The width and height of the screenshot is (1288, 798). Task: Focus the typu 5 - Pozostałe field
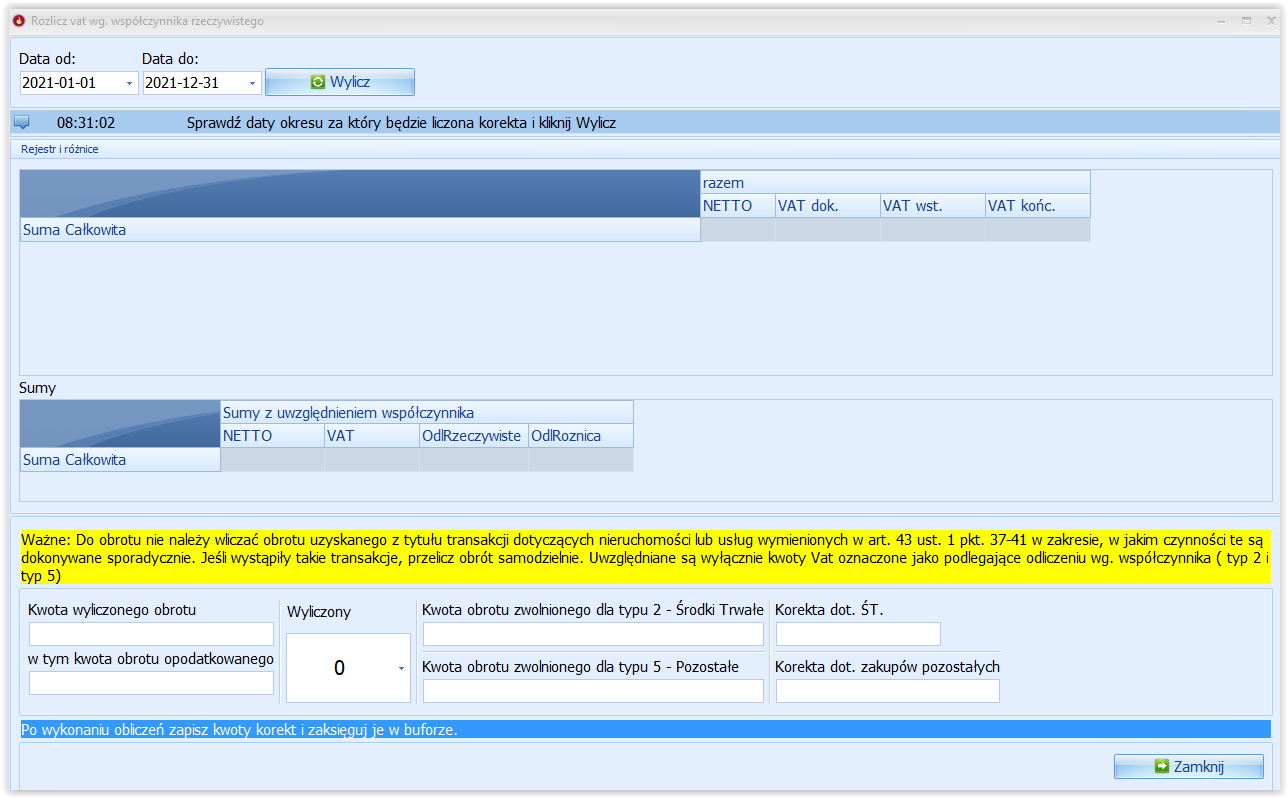(593, 691)
